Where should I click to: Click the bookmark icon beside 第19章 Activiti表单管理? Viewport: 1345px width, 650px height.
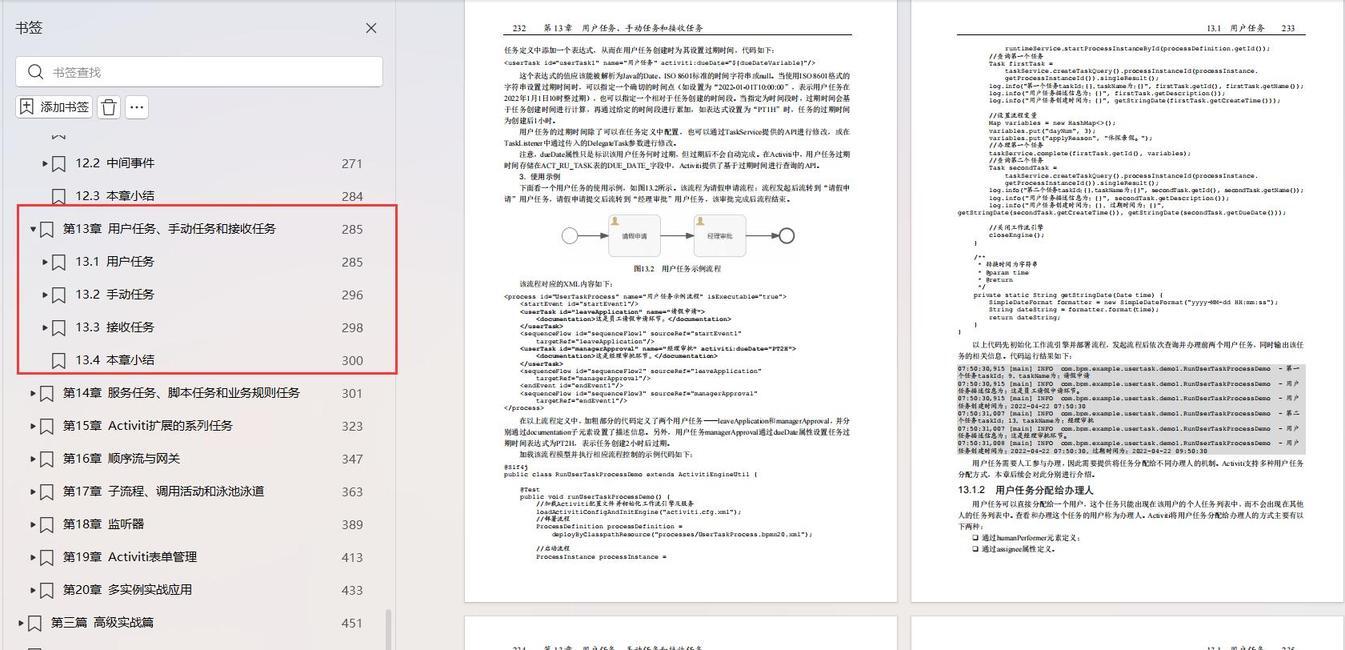(47, 557)
